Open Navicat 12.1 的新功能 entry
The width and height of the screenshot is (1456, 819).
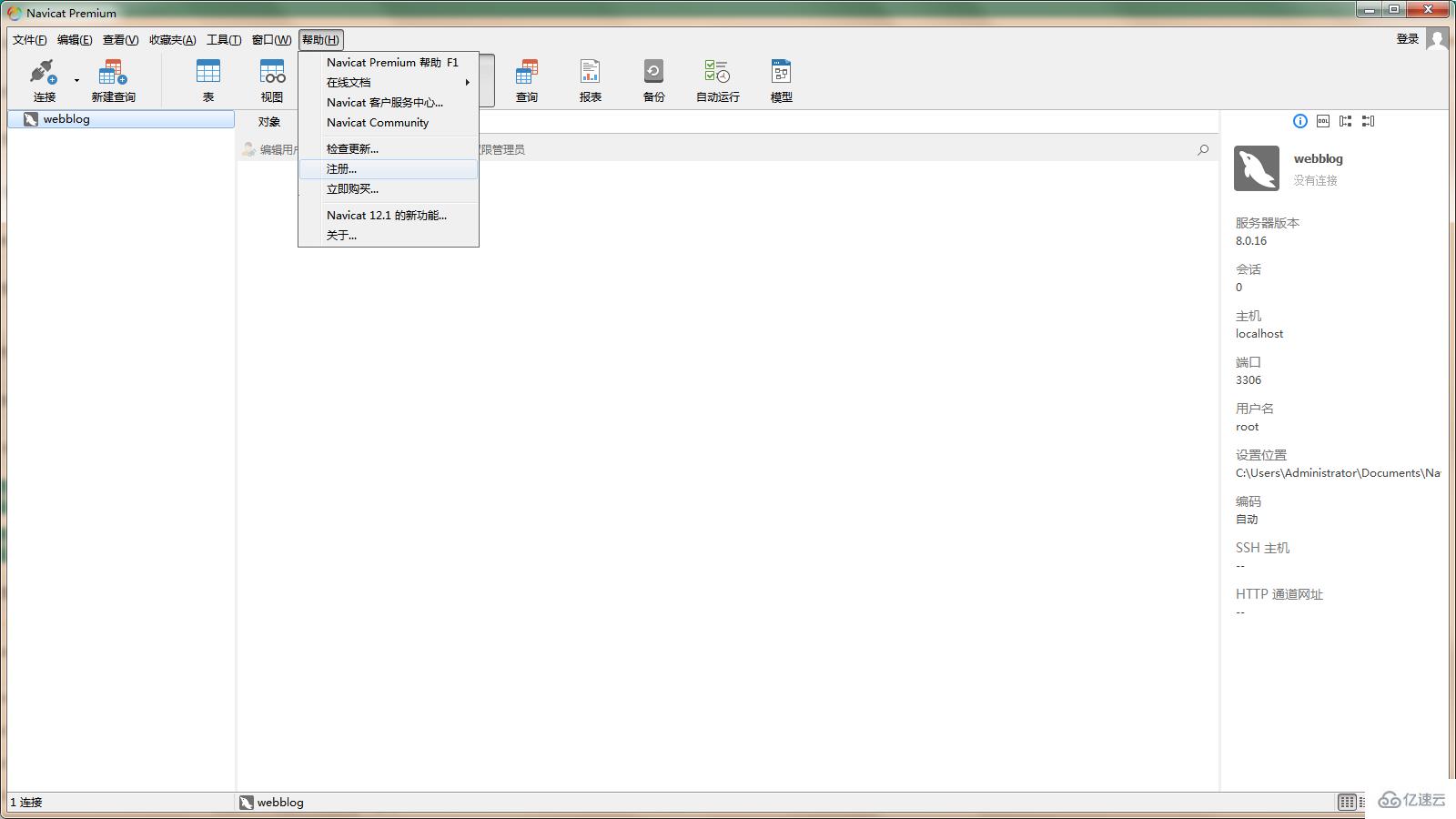coord(389,216)
